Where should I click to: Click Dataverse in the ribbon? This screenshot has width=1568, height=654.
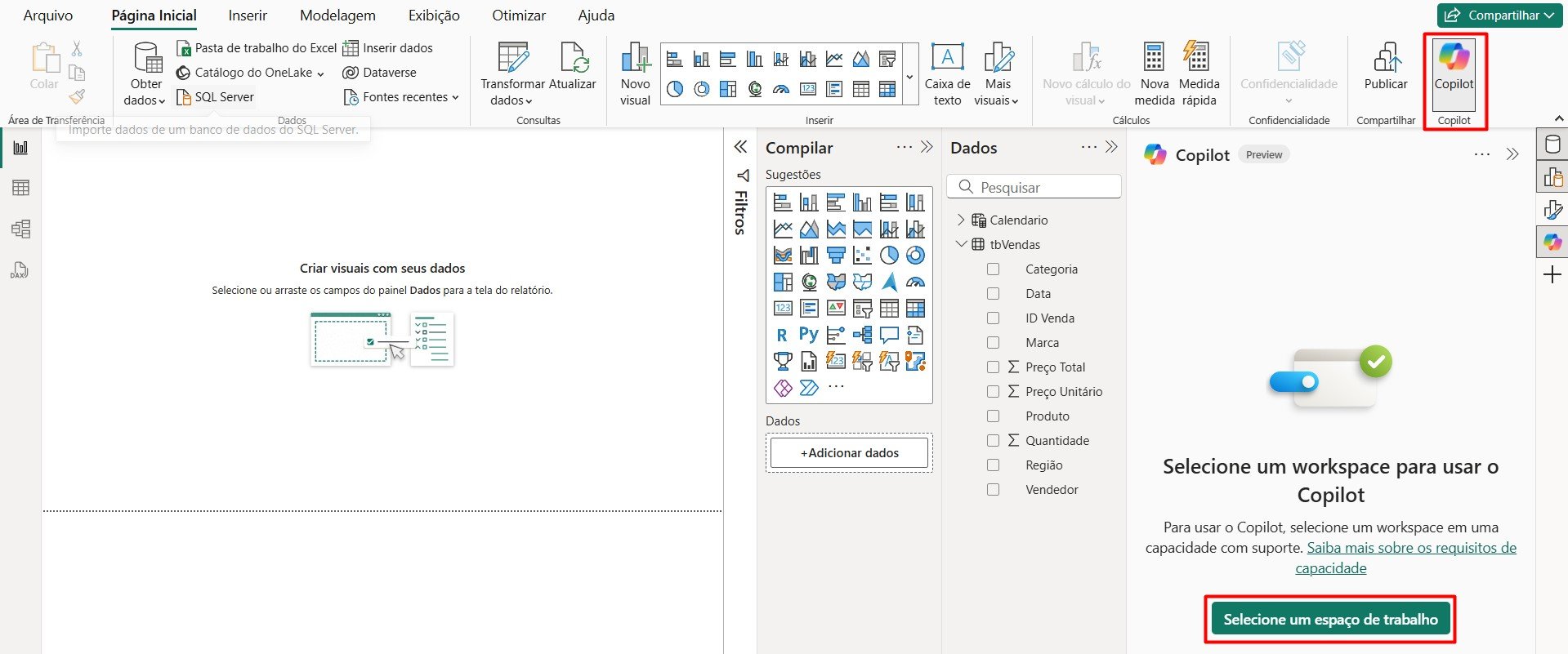pyautogui.click(x=379, y=73)
